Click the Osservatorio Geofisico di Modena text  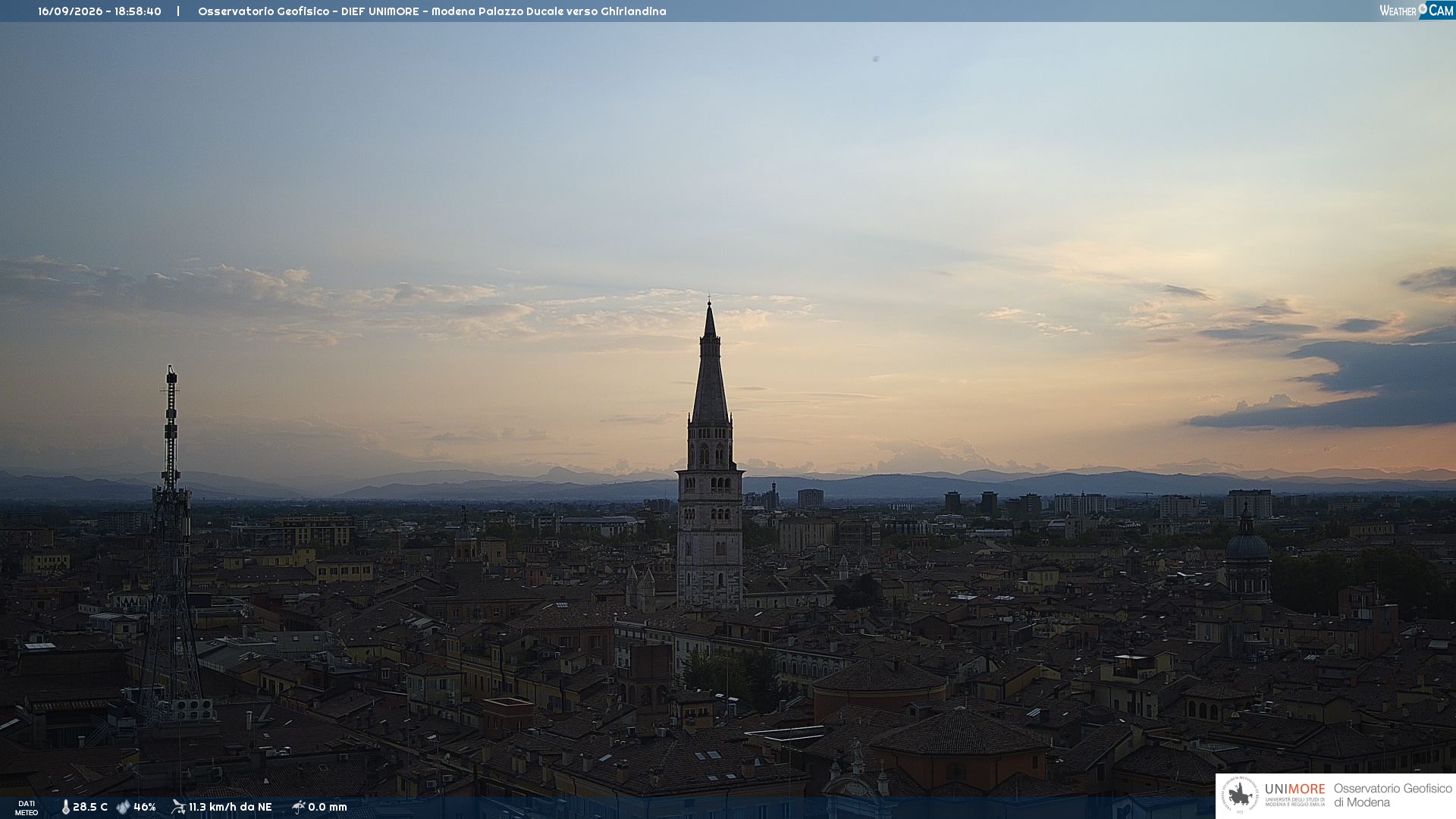[x=1392, y=795]
